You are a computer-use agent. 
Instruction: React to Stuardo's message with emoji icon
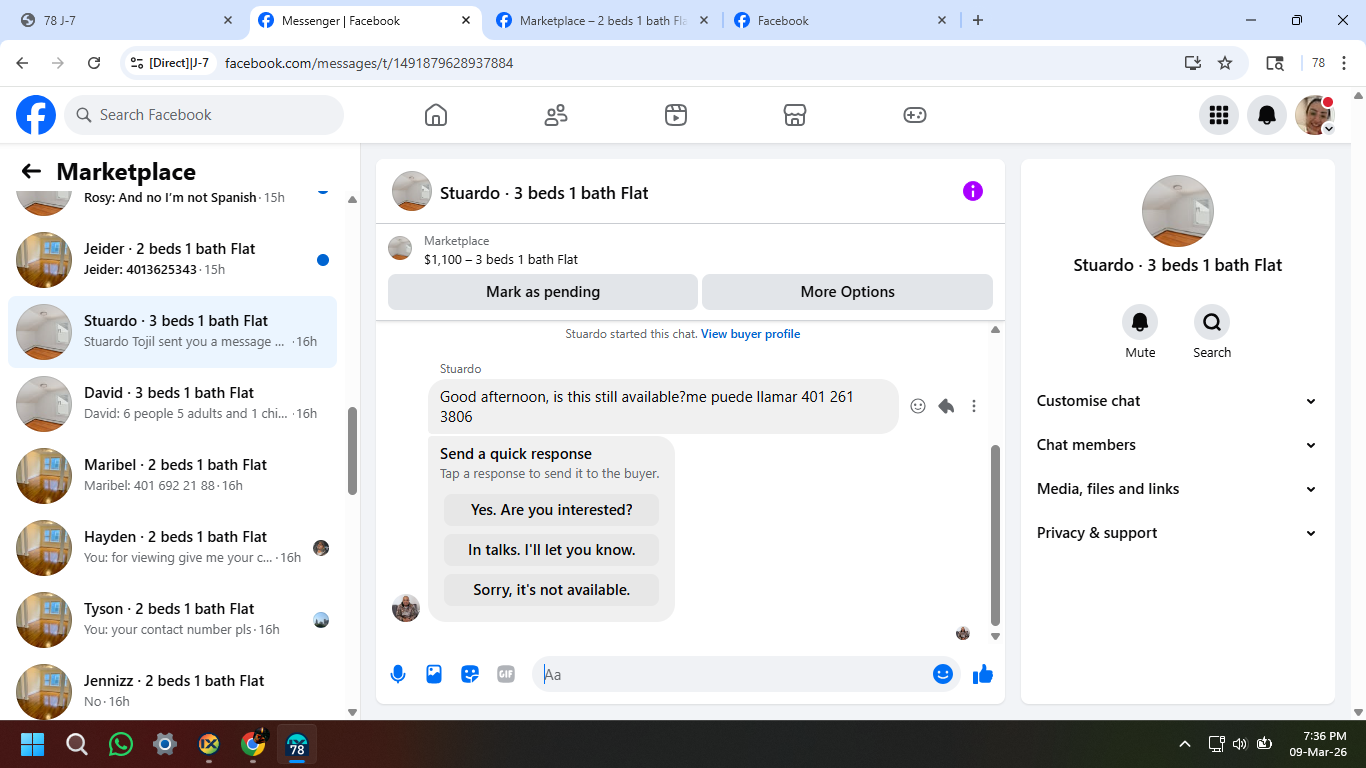[918, 406]
